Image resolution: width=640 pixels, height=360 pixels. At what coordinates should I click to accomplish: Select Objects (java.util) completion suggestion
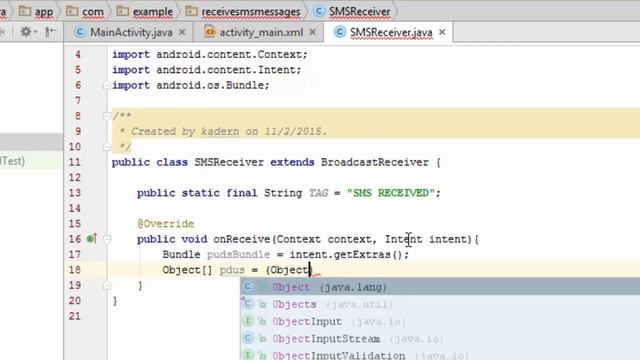click(440, 304)
